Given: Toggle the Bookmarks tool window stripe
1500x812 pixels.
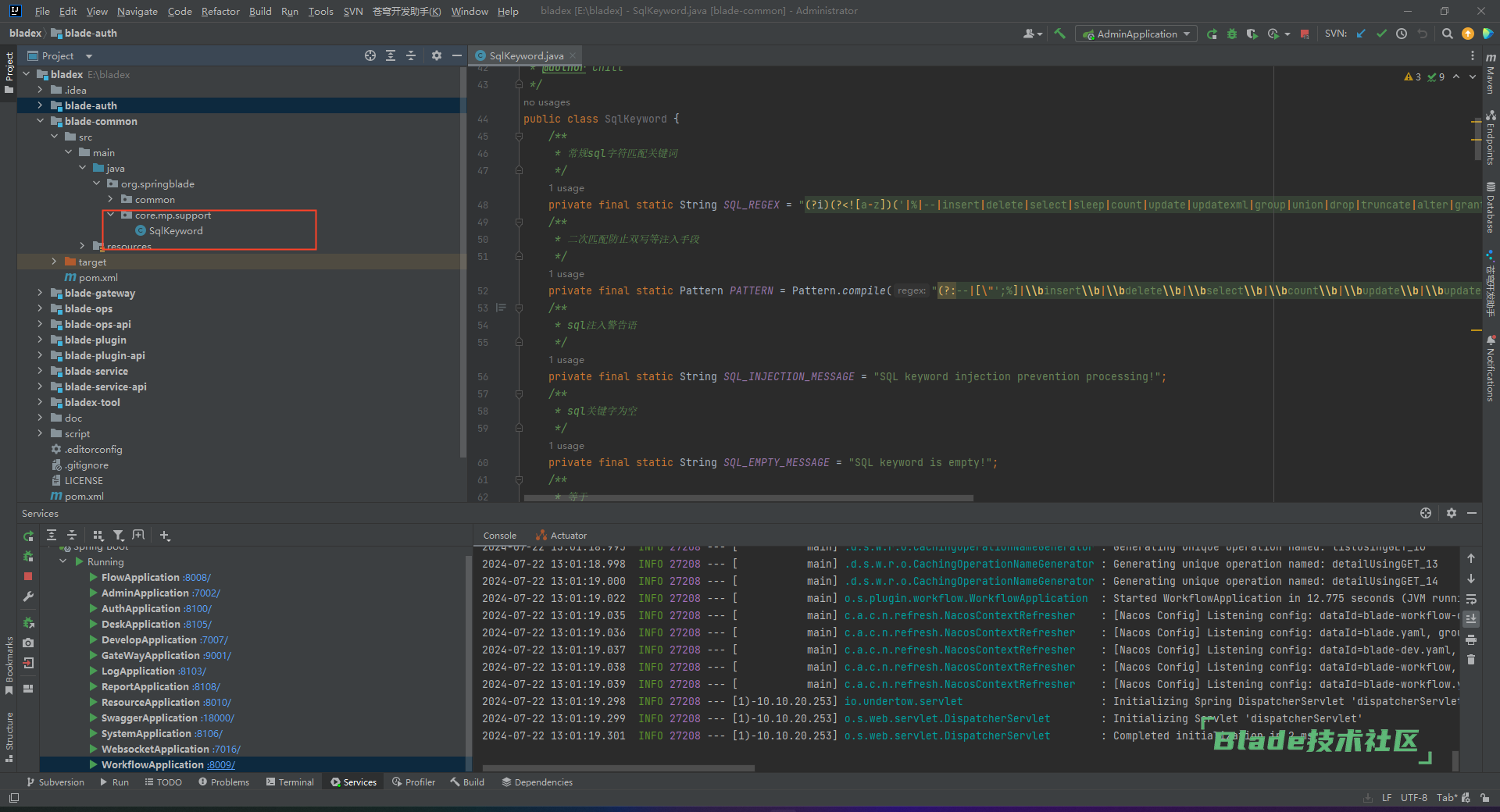Looking at the screenshot, I should (x=9, y=666).
